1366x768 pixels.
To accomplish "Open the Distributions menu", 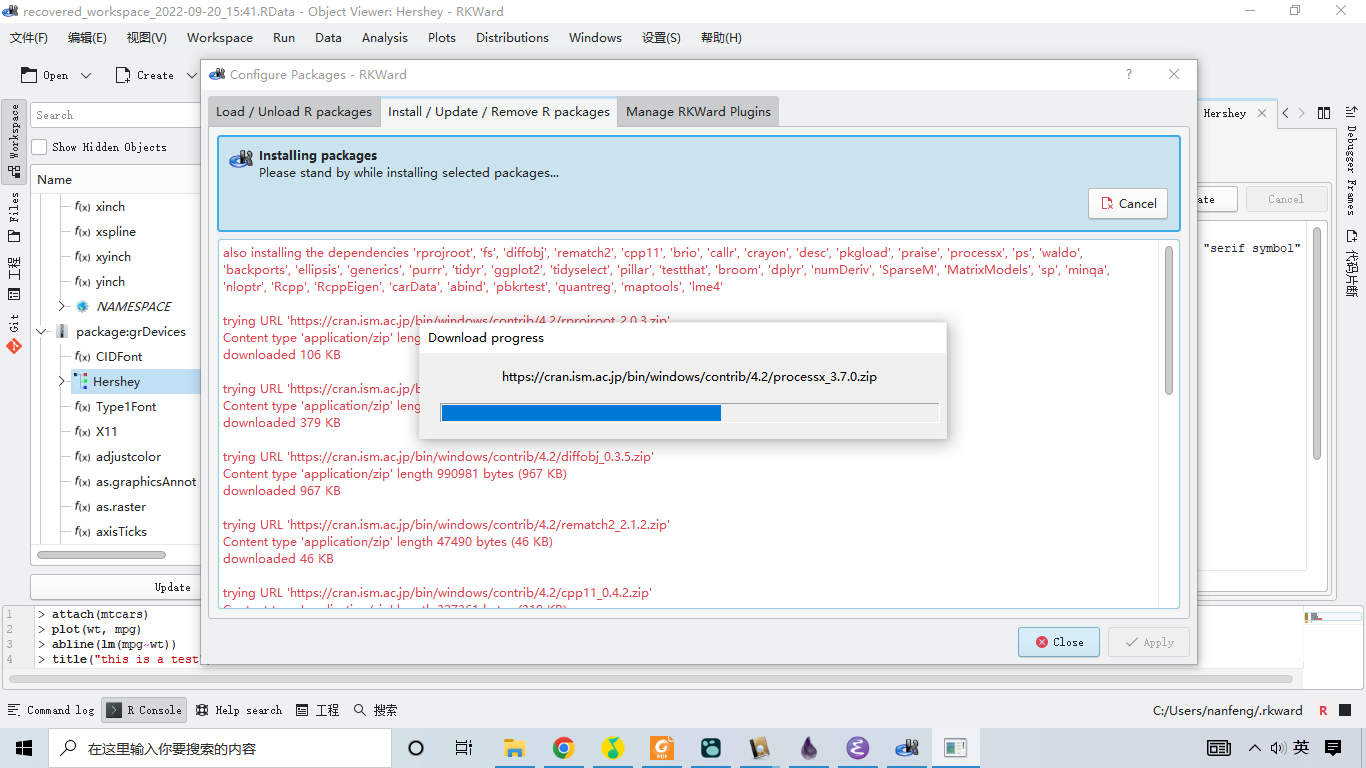I will [512, 38].
